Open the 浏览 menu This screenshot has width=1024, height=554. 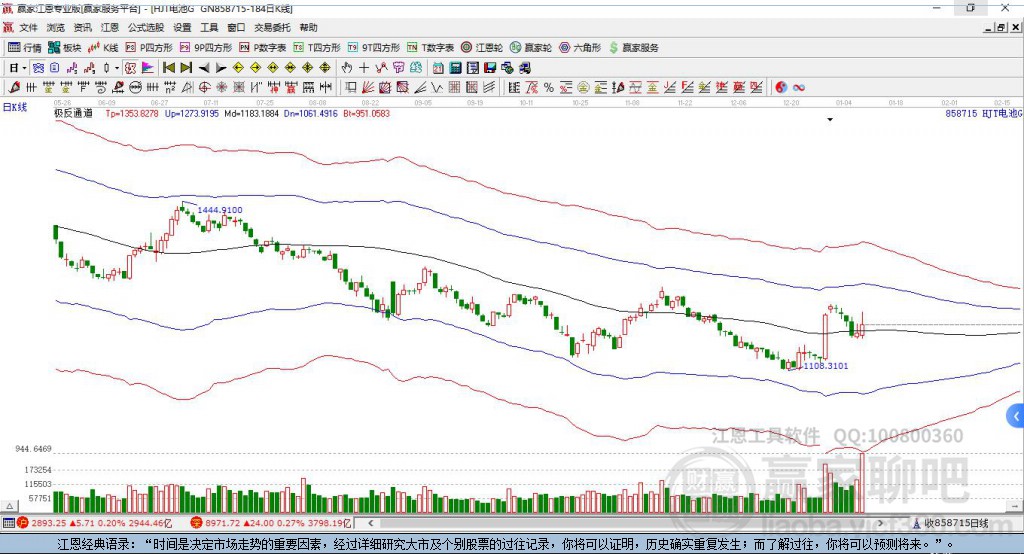point(56,27)
